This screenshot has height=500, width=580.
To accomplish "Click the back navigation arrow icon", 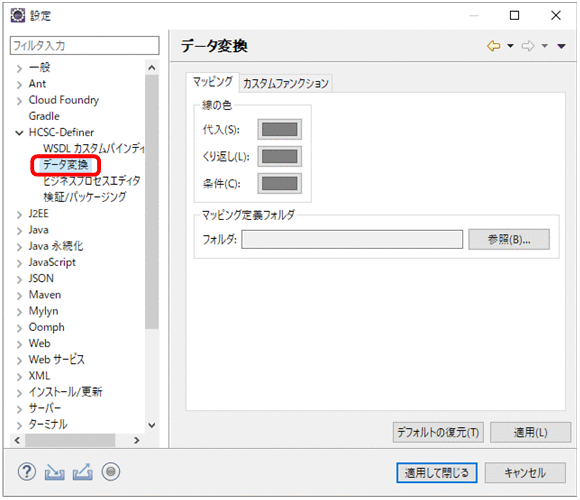I will [x=494, y=46].
